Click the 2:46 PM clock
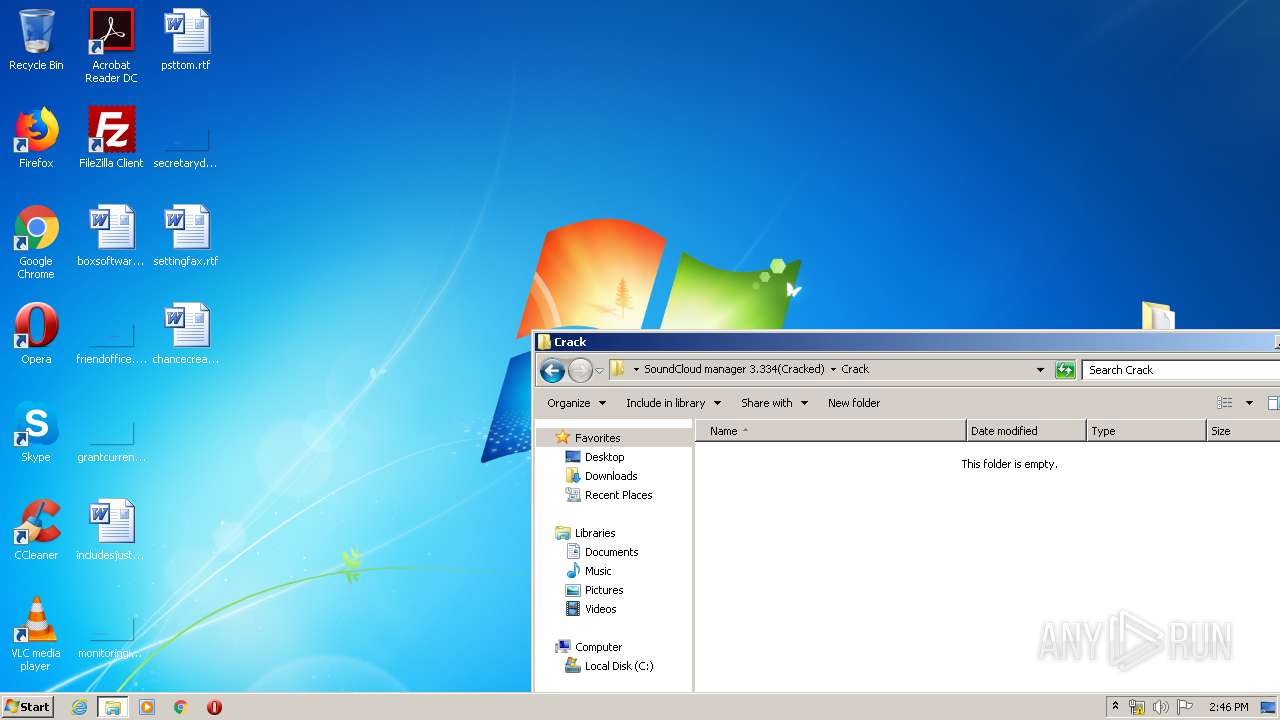1280x720 pixels. pyautogui.click(x=1228, y=707)
